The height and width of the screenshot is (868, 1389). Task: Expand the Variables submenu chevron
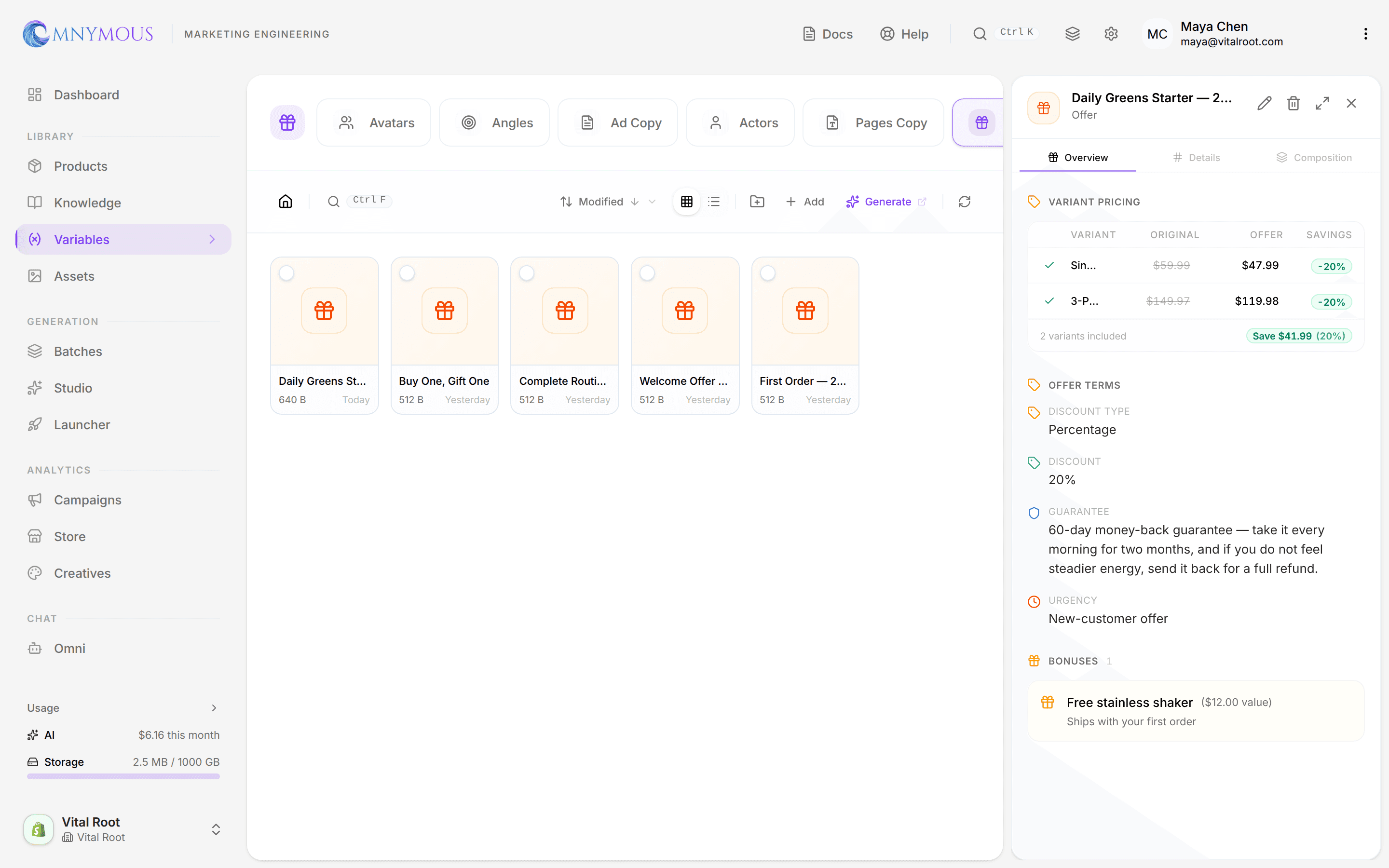click(x=212, y=239)
